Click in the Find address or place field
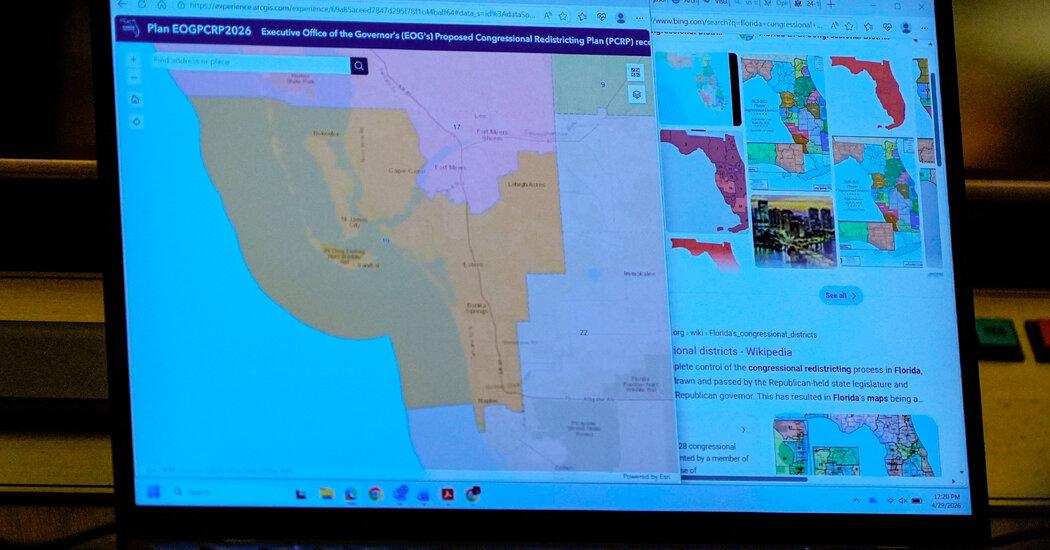Screen dimensions: 1050x550 [x=251, y=62]
